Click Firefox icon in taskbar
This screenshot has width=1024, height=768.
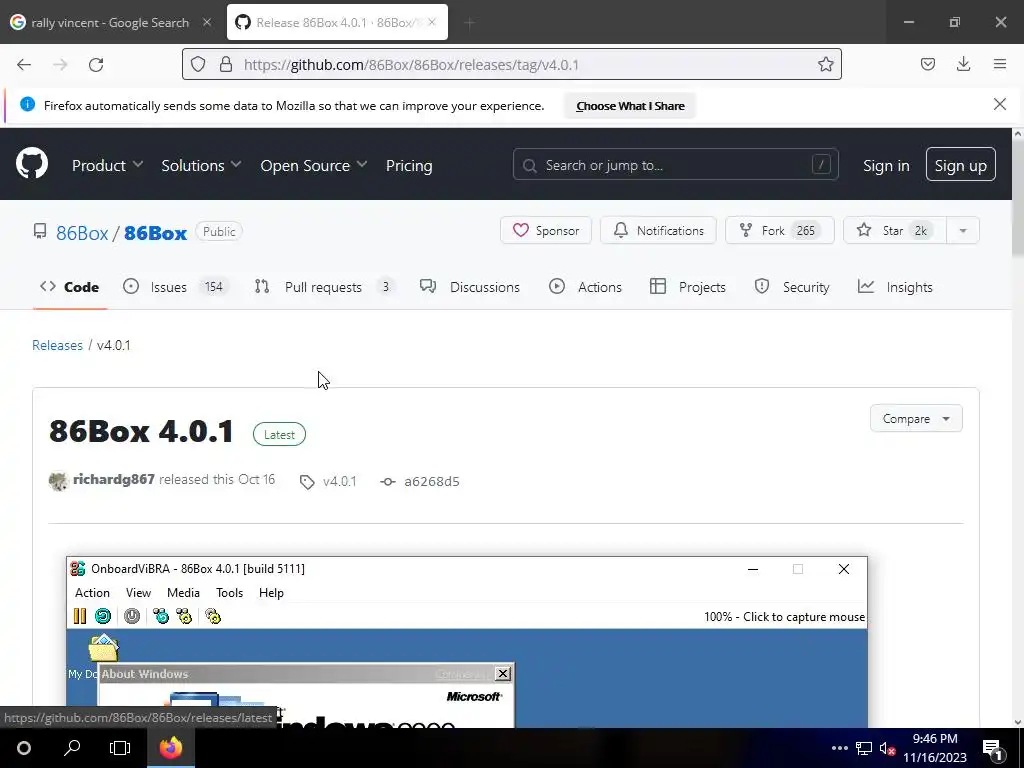(x=170, y=748)
